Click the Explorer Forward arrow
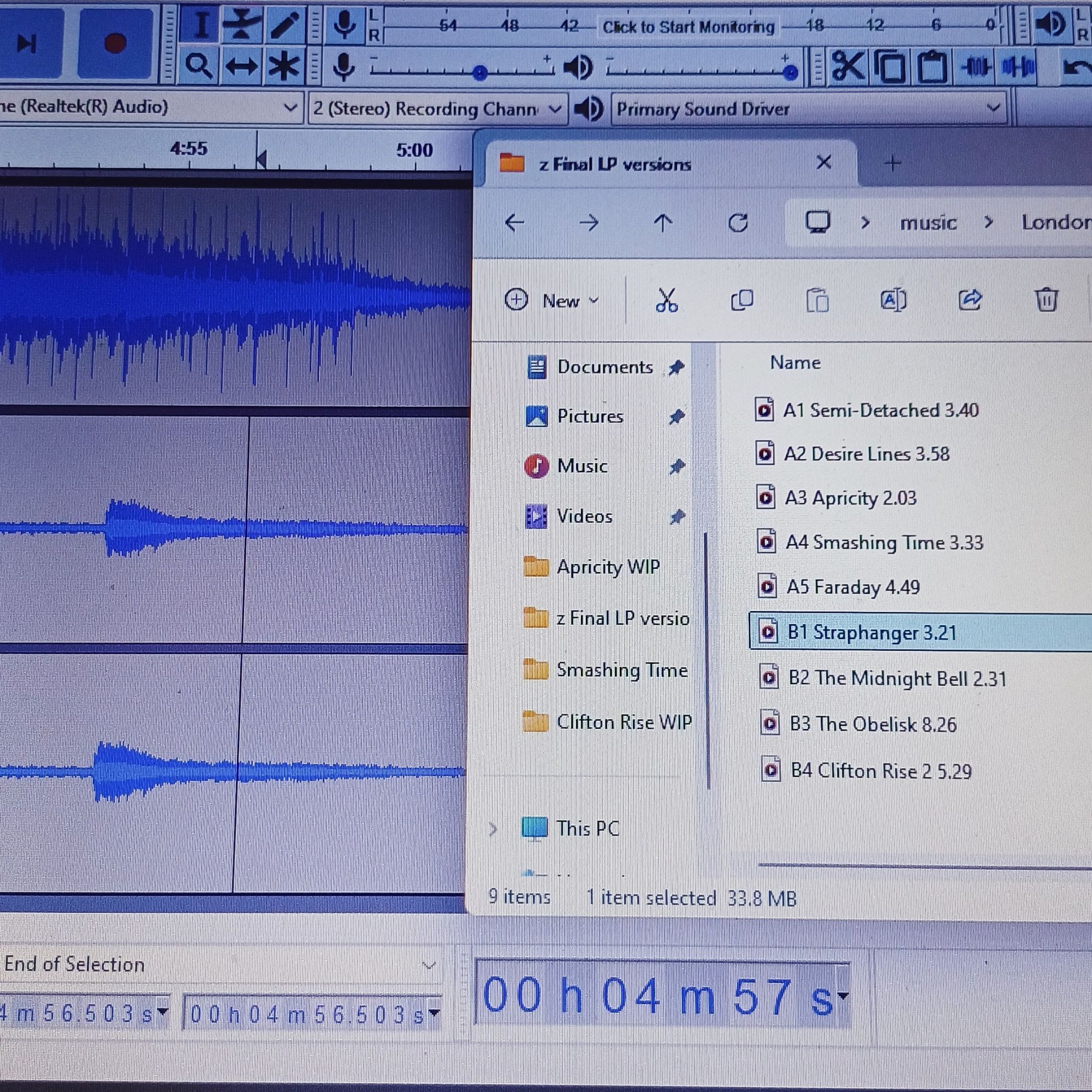Viewport: 1092px width, 1092px height. [589, 223]
